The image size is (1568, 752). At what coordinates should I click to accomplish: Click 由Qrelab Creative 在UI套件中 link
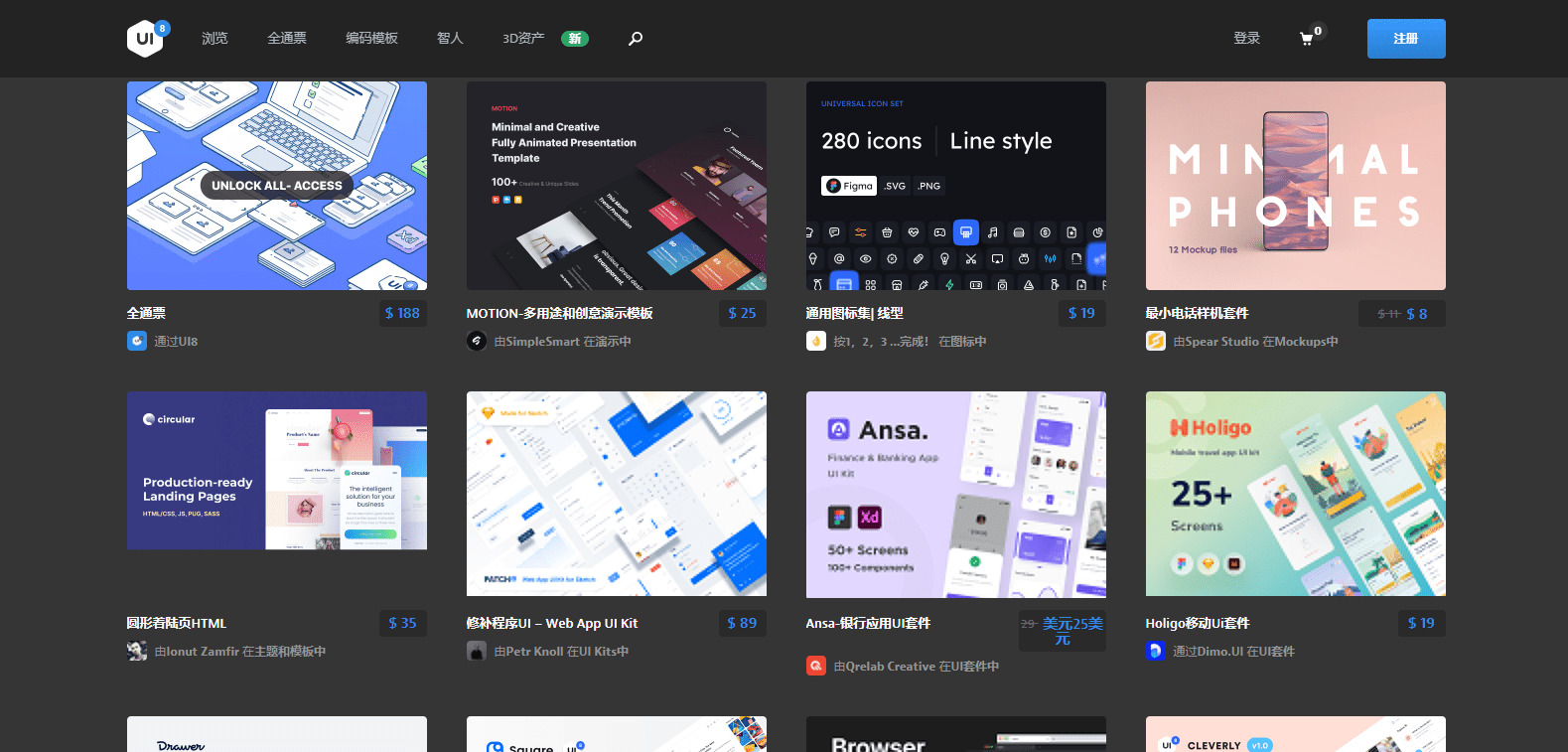pyautogui.click(x=917, y=666)
